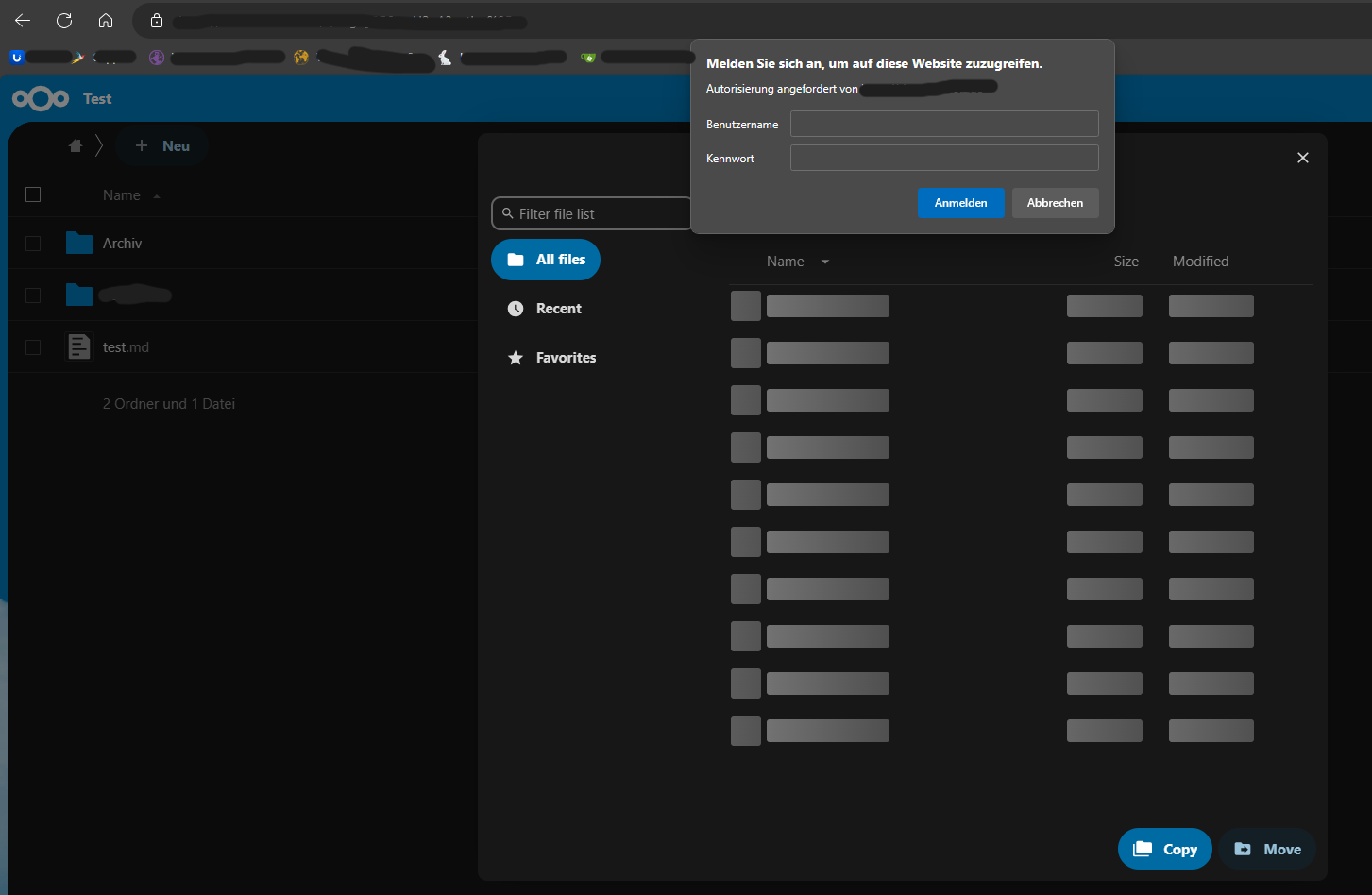
Task: Close the file picker with X
Action: coord(1302,158)
